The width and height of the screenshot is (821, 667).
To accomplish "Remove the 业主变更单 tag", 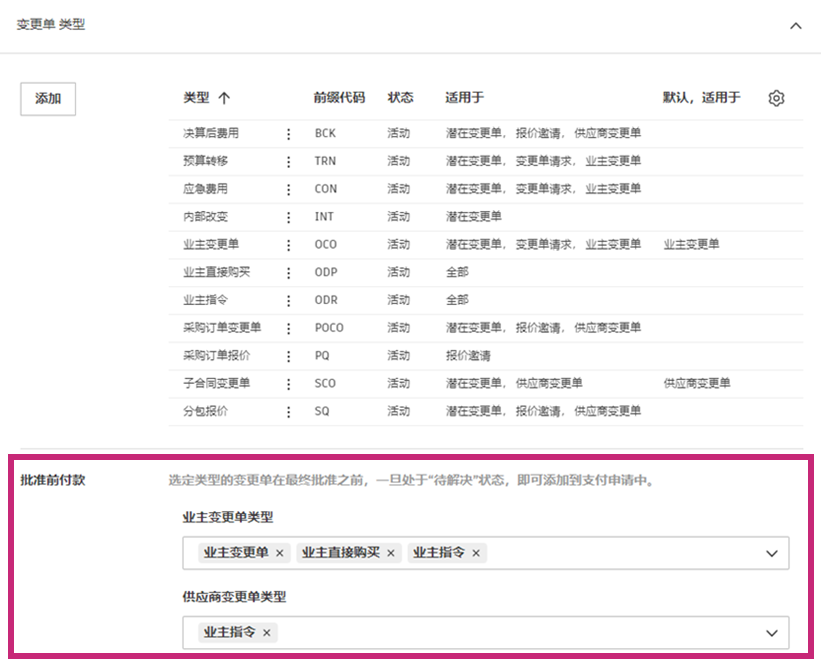I will 280,553.
